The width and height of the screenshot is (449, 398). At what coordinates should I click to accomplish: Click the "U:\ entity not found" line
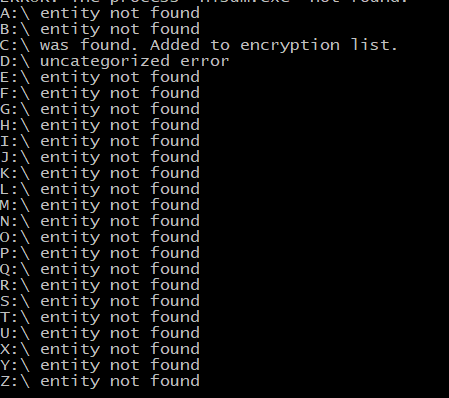100,333
